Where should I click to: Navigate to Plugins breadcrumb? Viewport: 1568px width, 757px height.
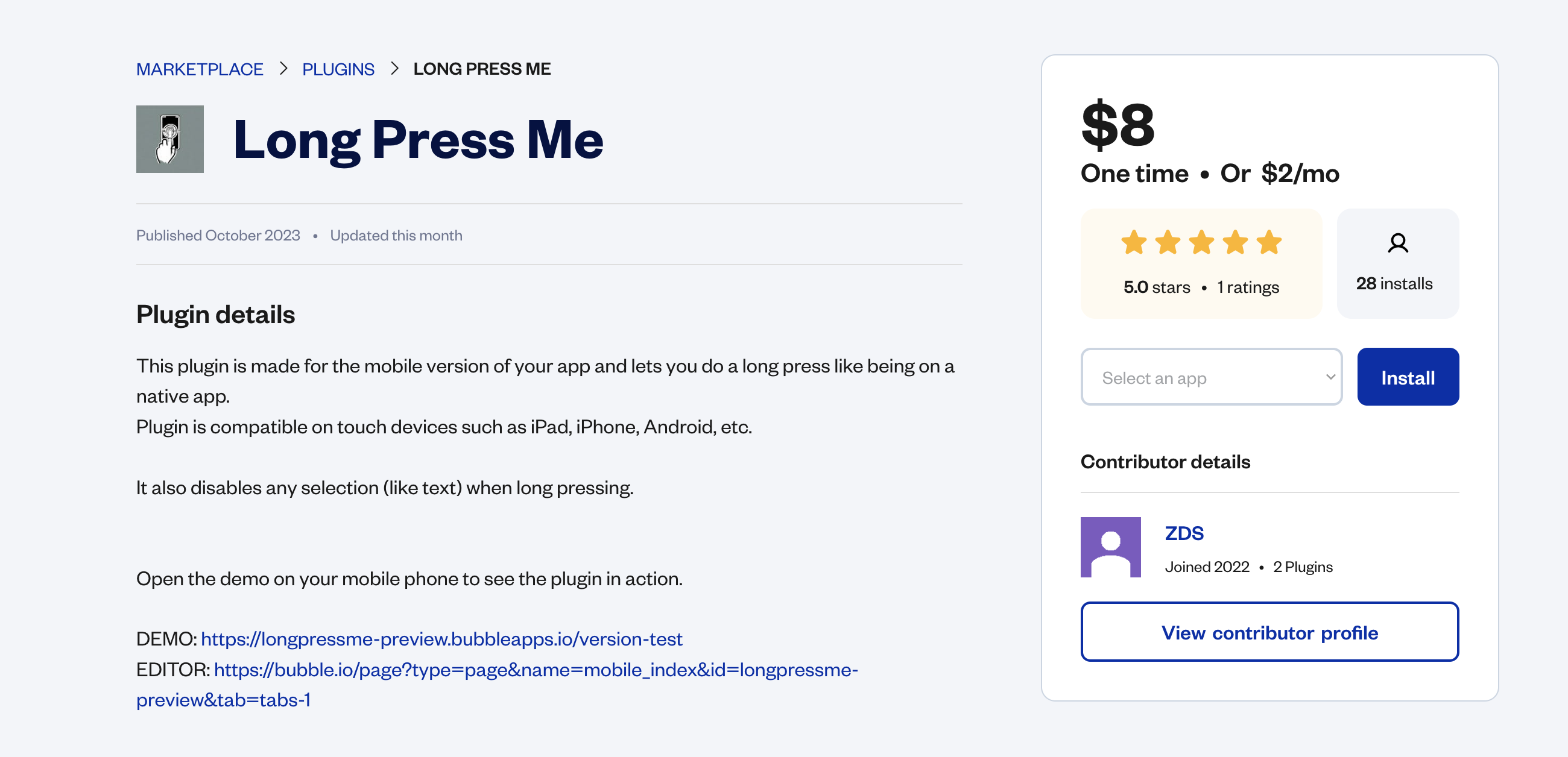tap(338, 69)
